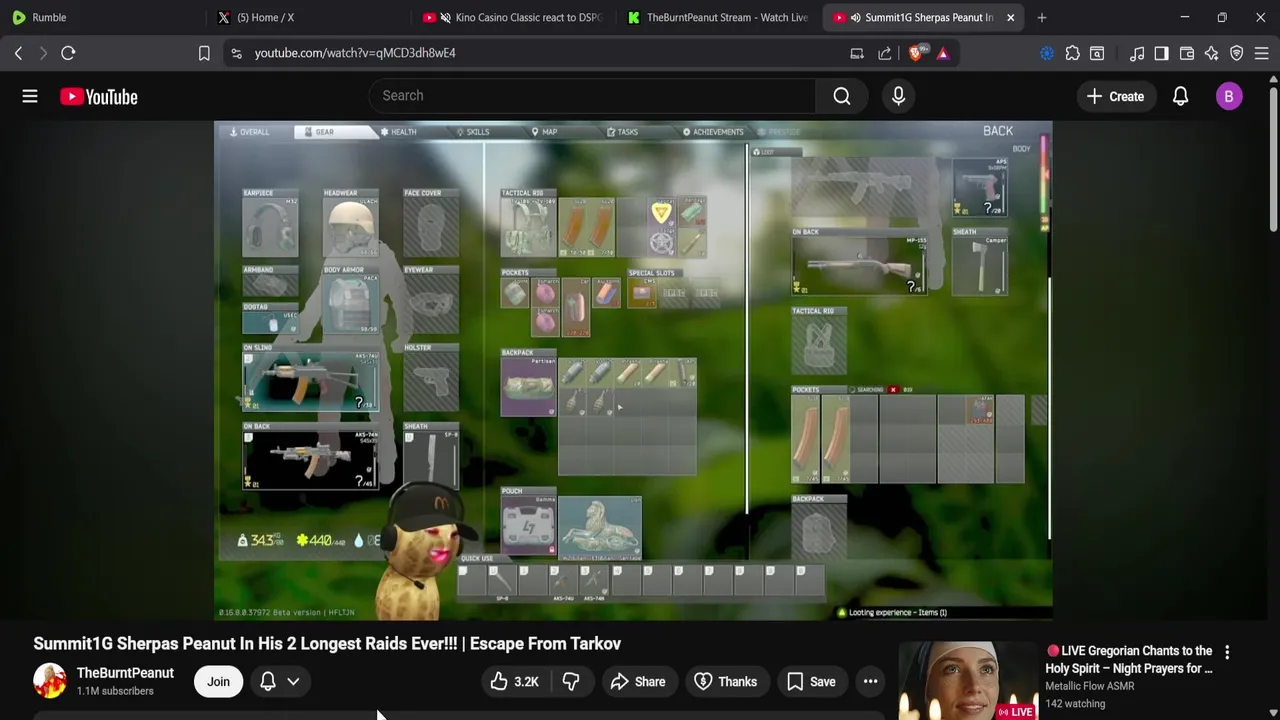This screenshot has height=720, width=1280.
Task: Go back in browser history
Action: (x=18, y=53)
